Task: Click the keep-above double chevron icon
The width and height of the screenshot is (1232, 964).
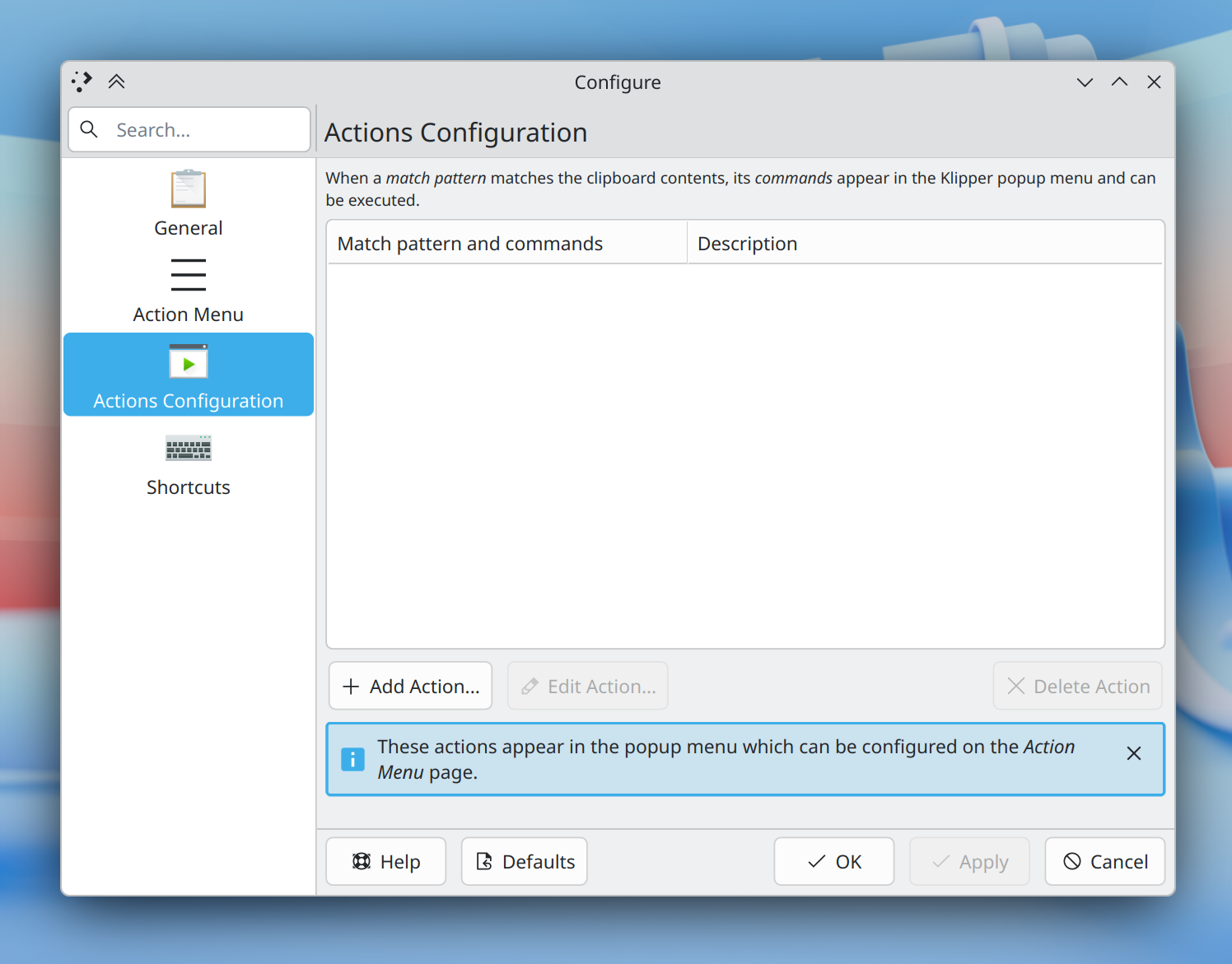Action: click(116, 81)
